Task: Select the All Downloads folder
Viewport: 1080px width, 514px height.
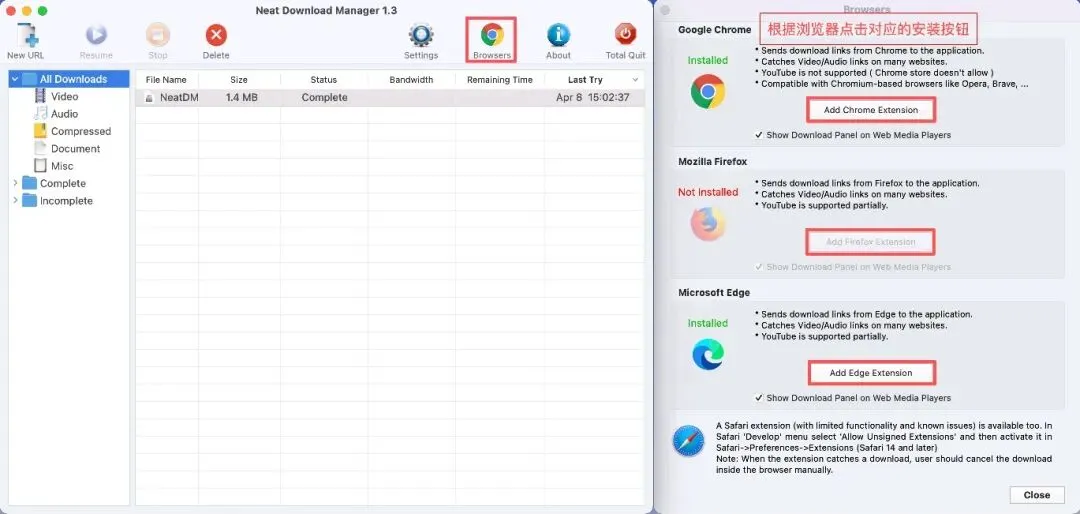Action: 69,79
